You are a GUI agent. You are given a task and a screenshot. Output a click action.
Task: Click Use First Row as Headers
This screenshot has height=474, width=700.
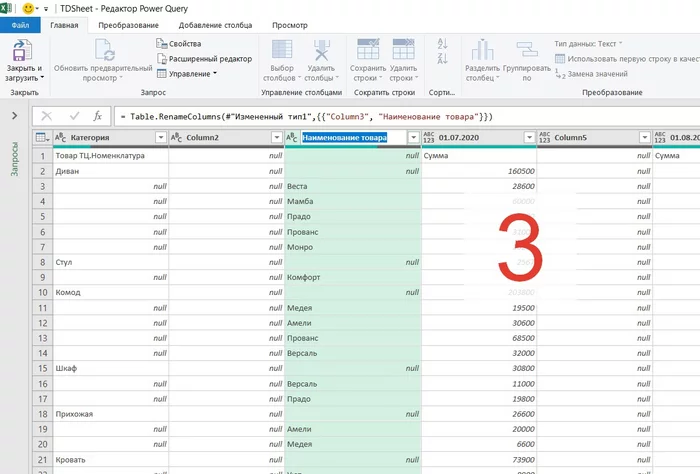[627, 58]
